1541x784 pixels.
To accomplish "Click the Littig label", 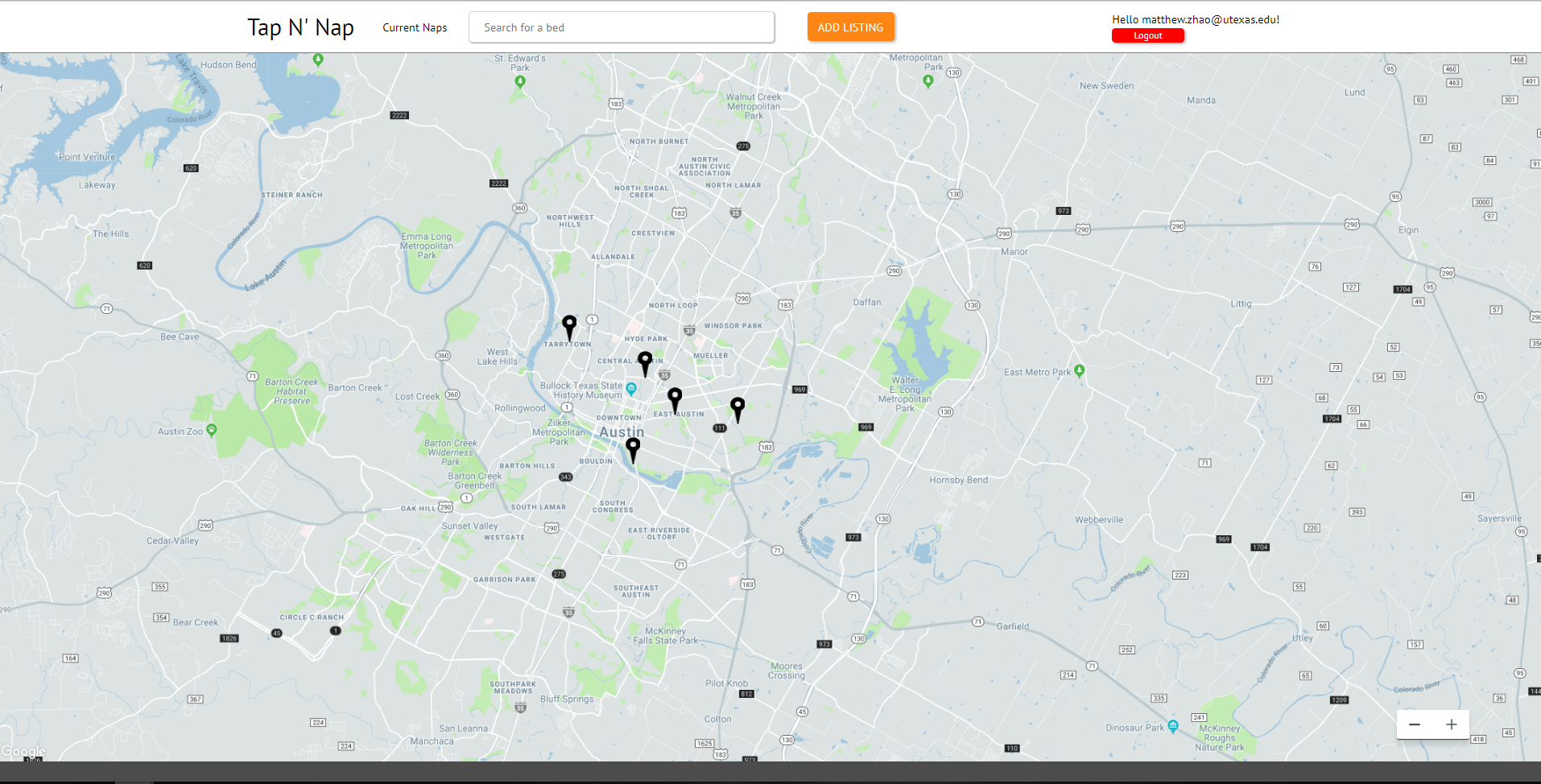I will click(1241, 304).
